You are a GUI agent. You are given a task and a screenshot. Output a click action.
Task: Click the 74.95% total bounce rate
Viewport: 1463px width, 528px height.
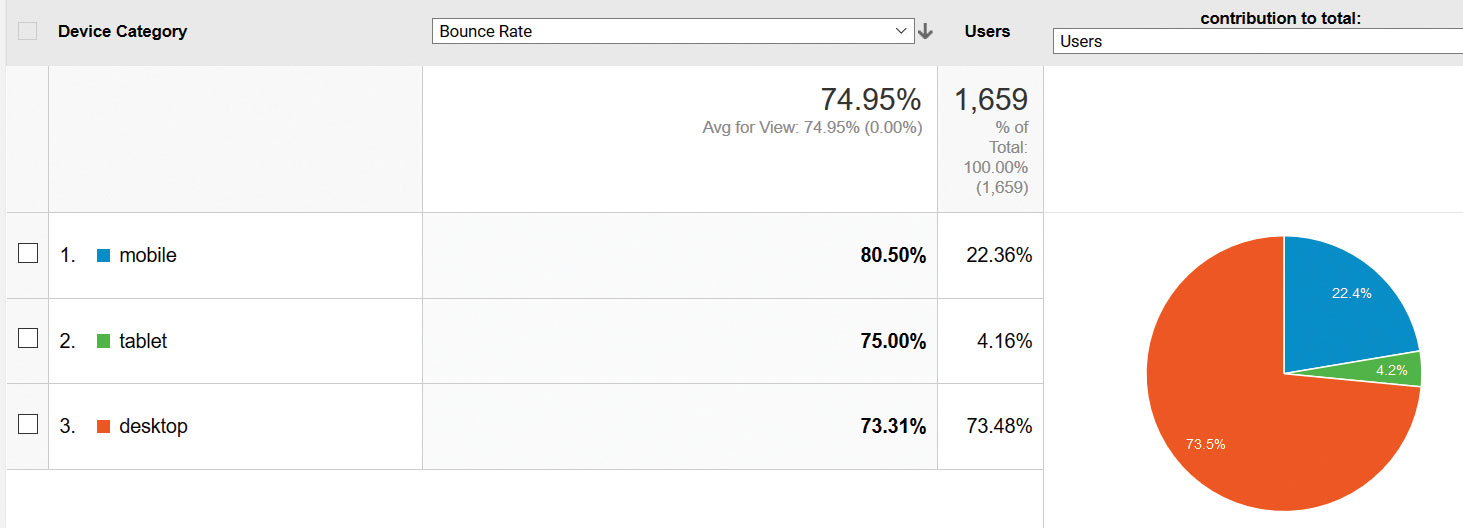tap(870, 99)
